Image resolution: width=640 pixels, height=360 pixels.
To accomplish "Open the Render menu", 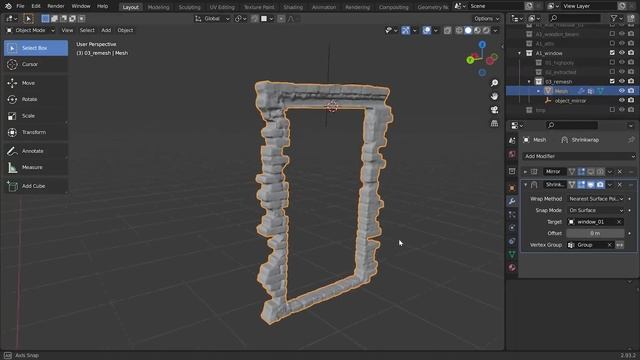I will coord(56,7).
